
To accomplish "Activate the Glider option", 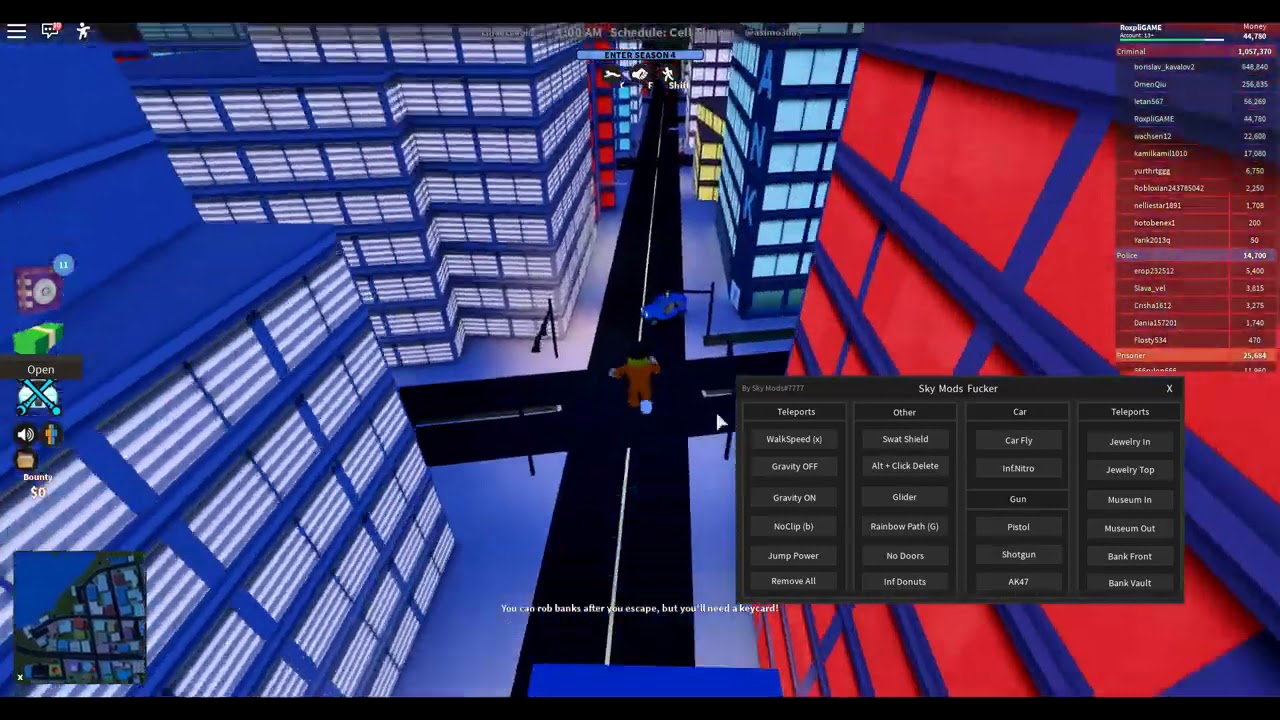I will (x=905, y=497).
